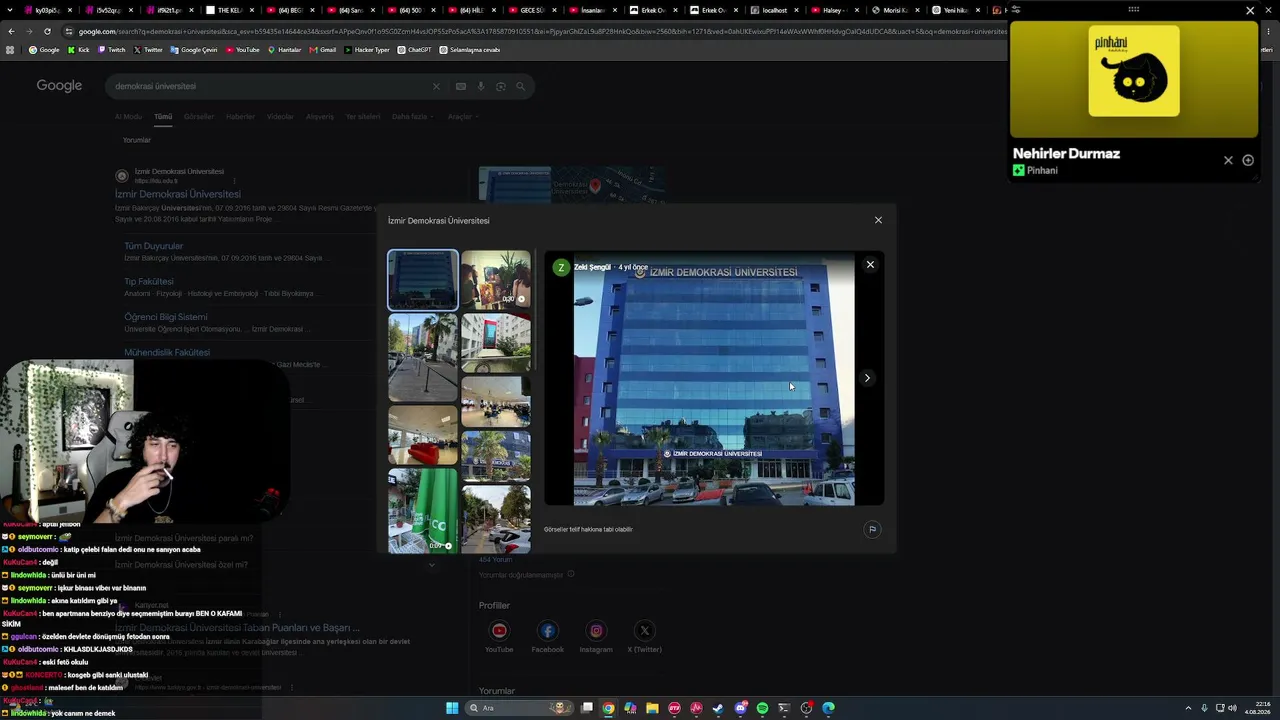Open Discord from the taskbar
This screenshot has width=1280, height=720.
[740, 708]
